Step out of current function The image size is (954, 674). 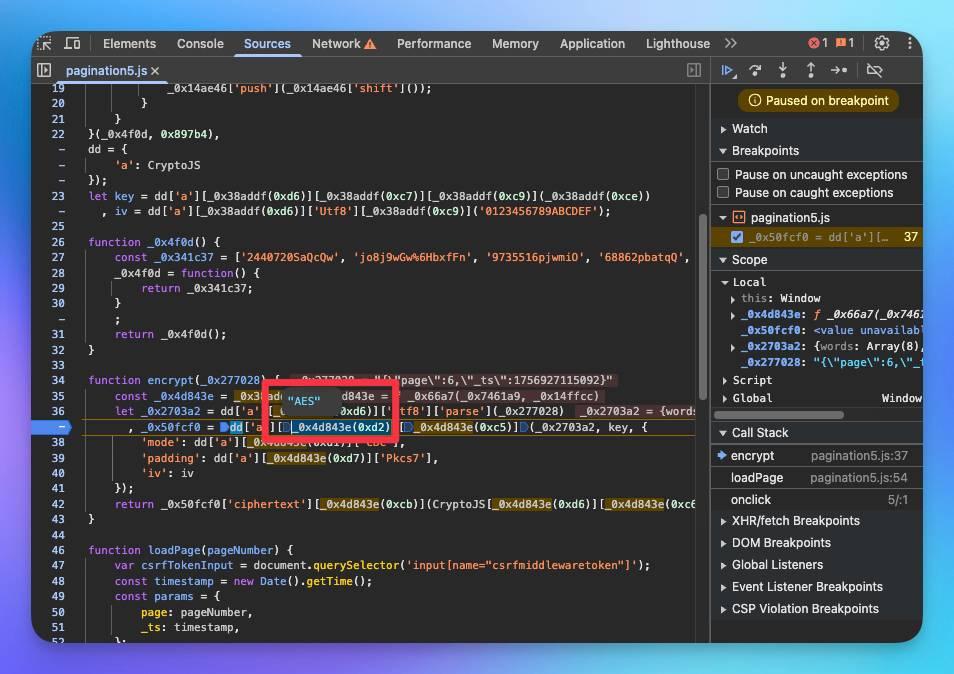pyautogui.click(x=811, y=71)
